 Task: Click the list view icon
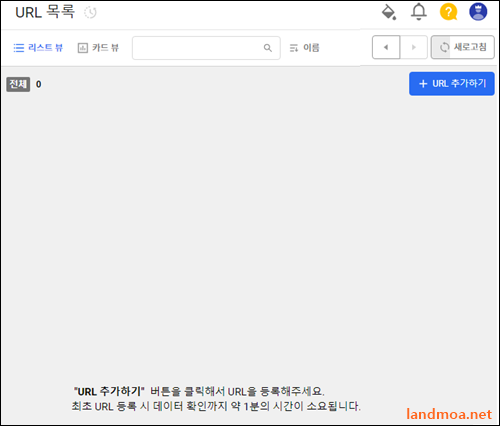tap(19, 48)
